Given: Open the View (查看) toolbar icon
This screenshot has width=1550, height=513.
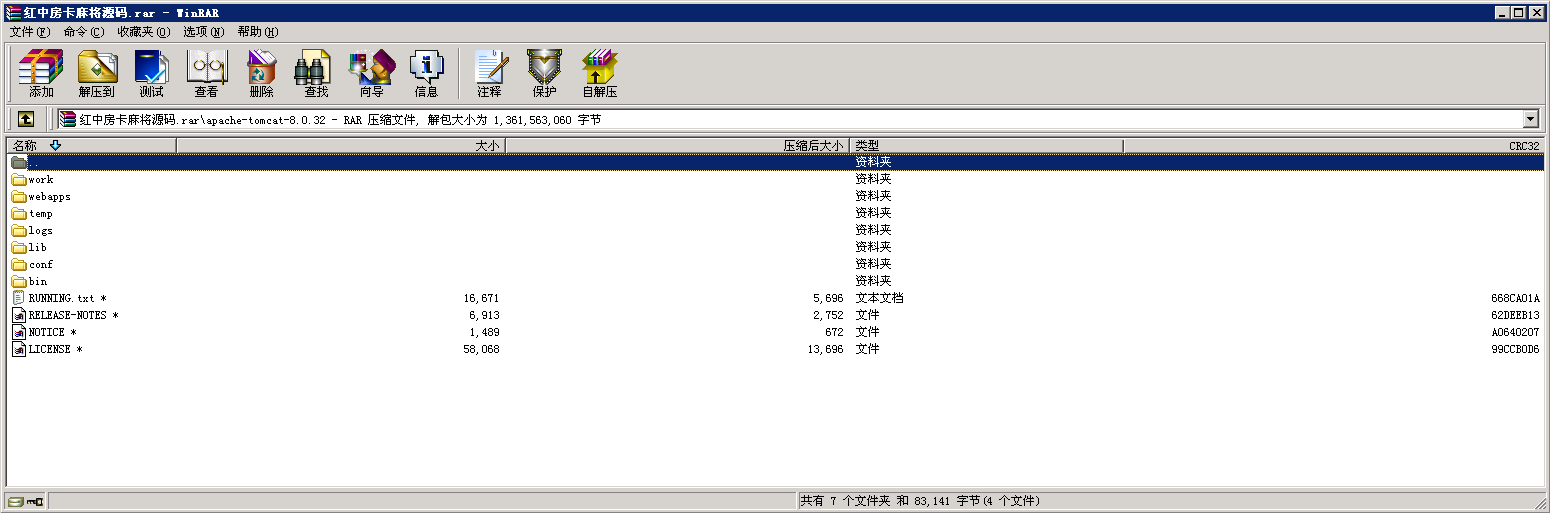Looking at the screenshot, I should click(206, 74).
